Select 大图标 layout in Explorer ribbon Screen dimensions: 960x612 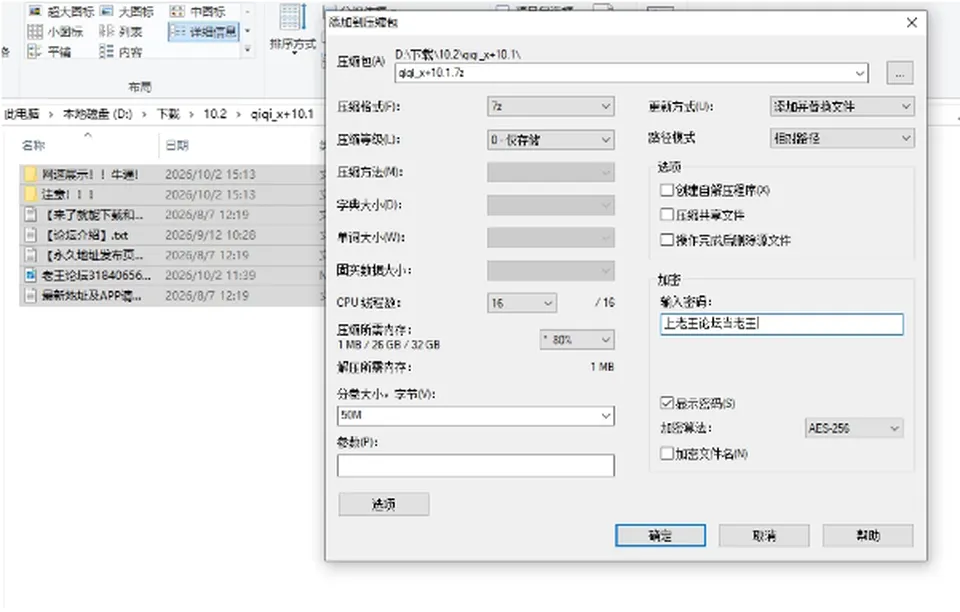[x=127, y=12]
